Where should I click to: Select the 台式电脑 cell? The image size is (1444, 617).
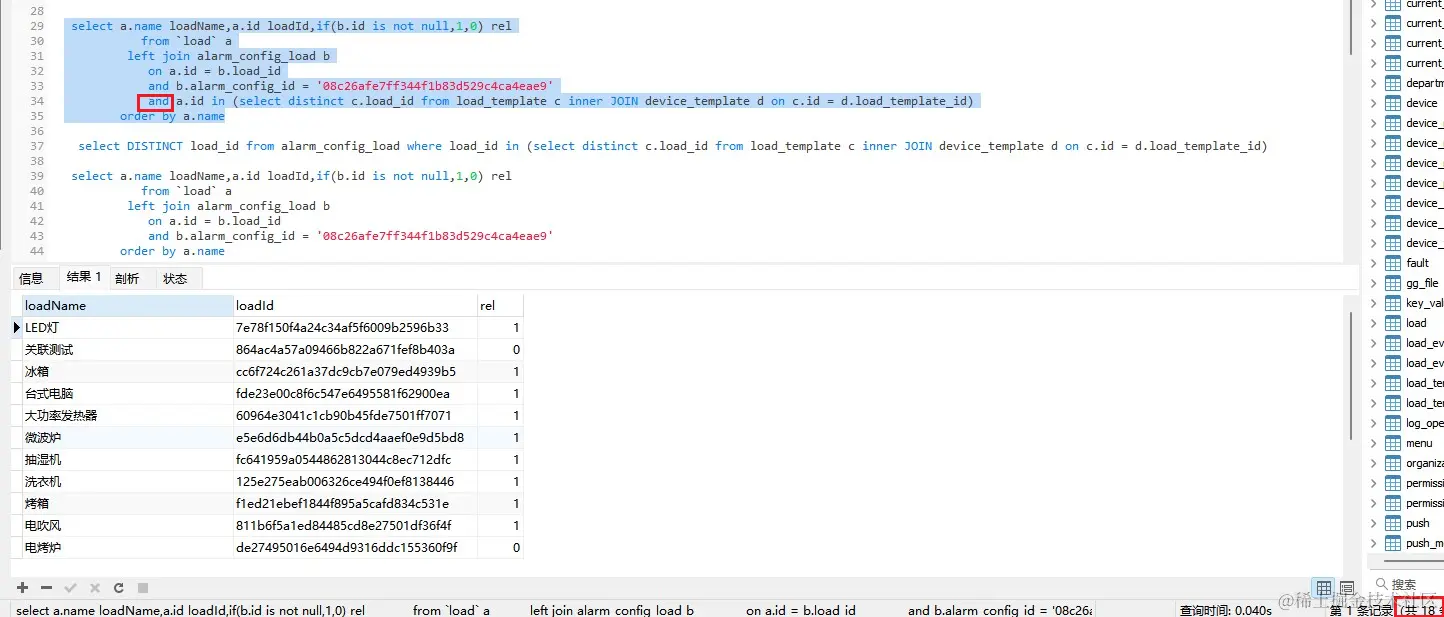coord(128,393)
